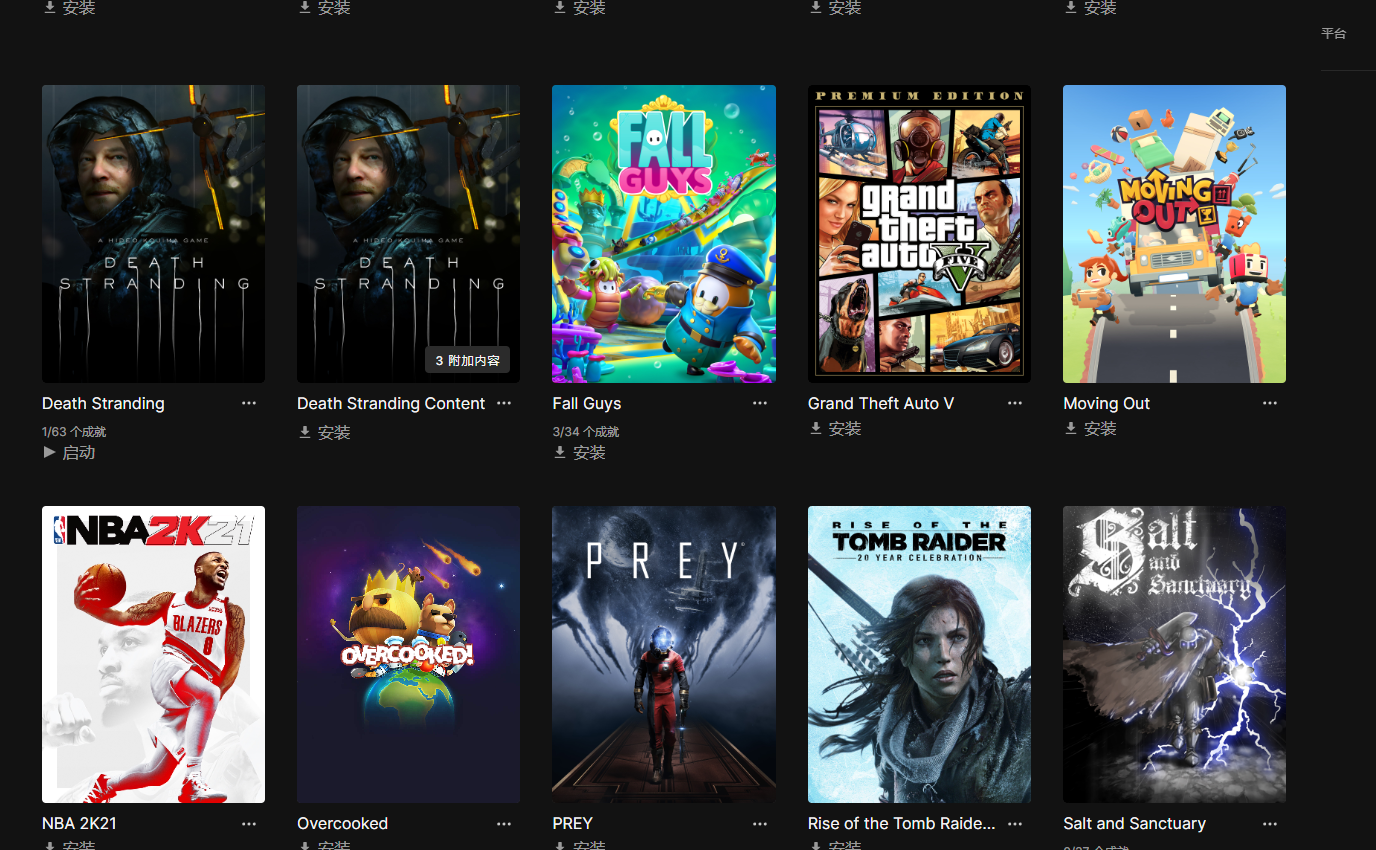This screenshot has height=850, width=1376.
Task: Click the Grand Theft Auto V title
Action: point(881,403)
